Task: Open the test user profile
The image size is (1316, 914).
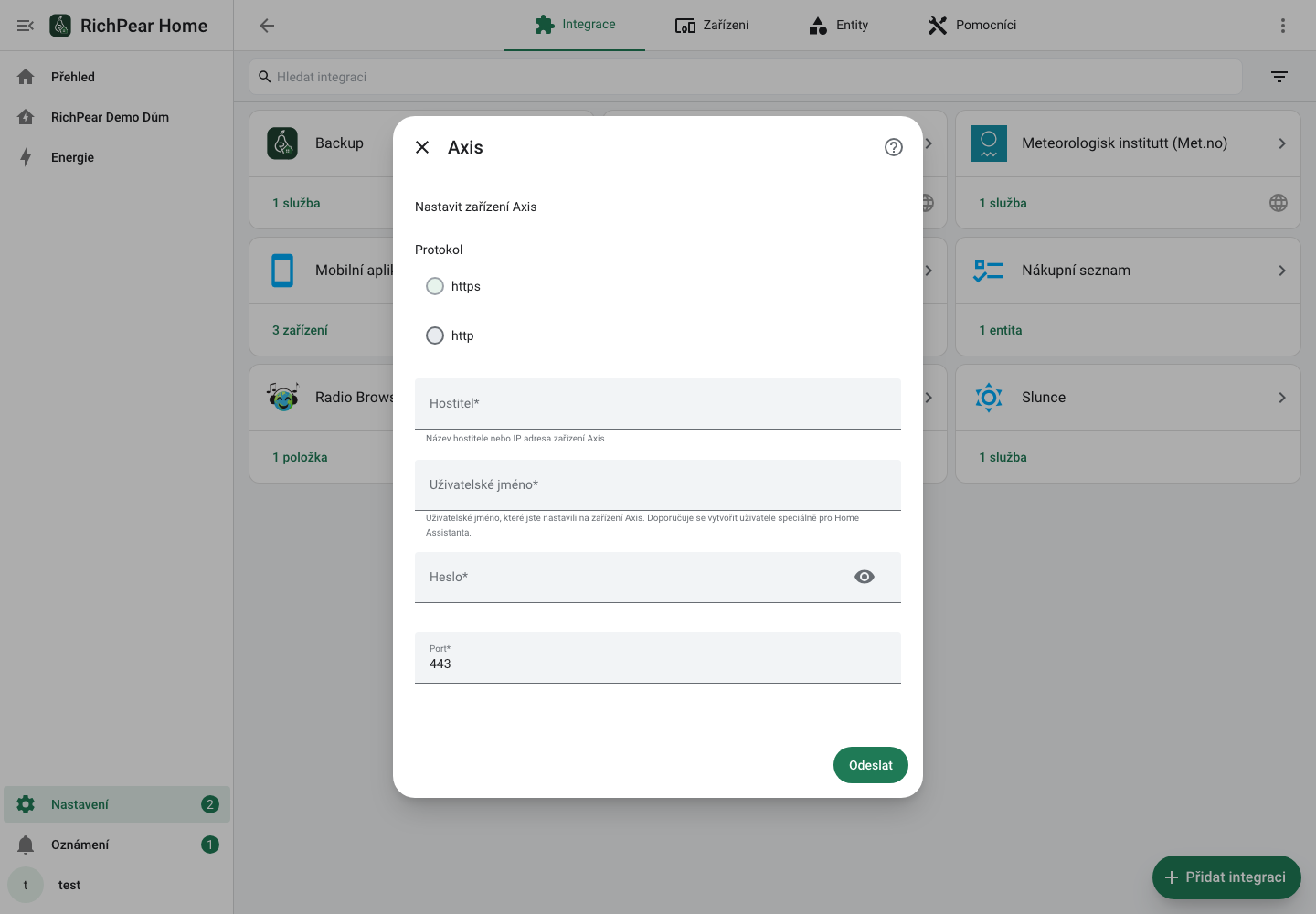Action: [x=117, y=885]
